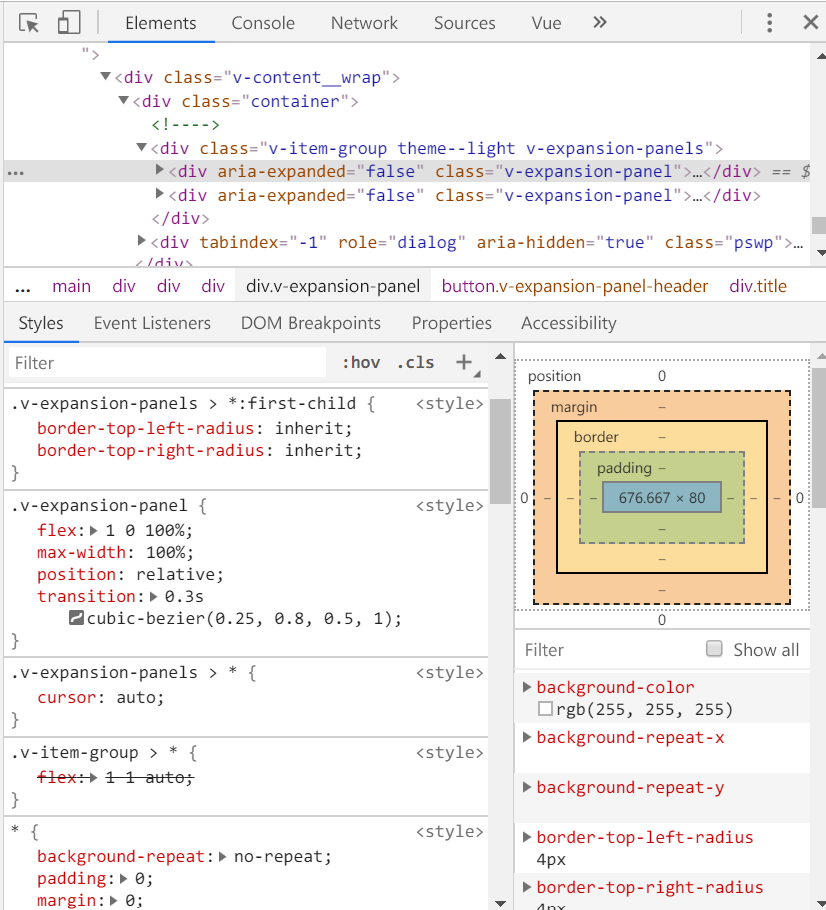Expand the div.v-expansion-panel DOM node arrow

(159, 171)
